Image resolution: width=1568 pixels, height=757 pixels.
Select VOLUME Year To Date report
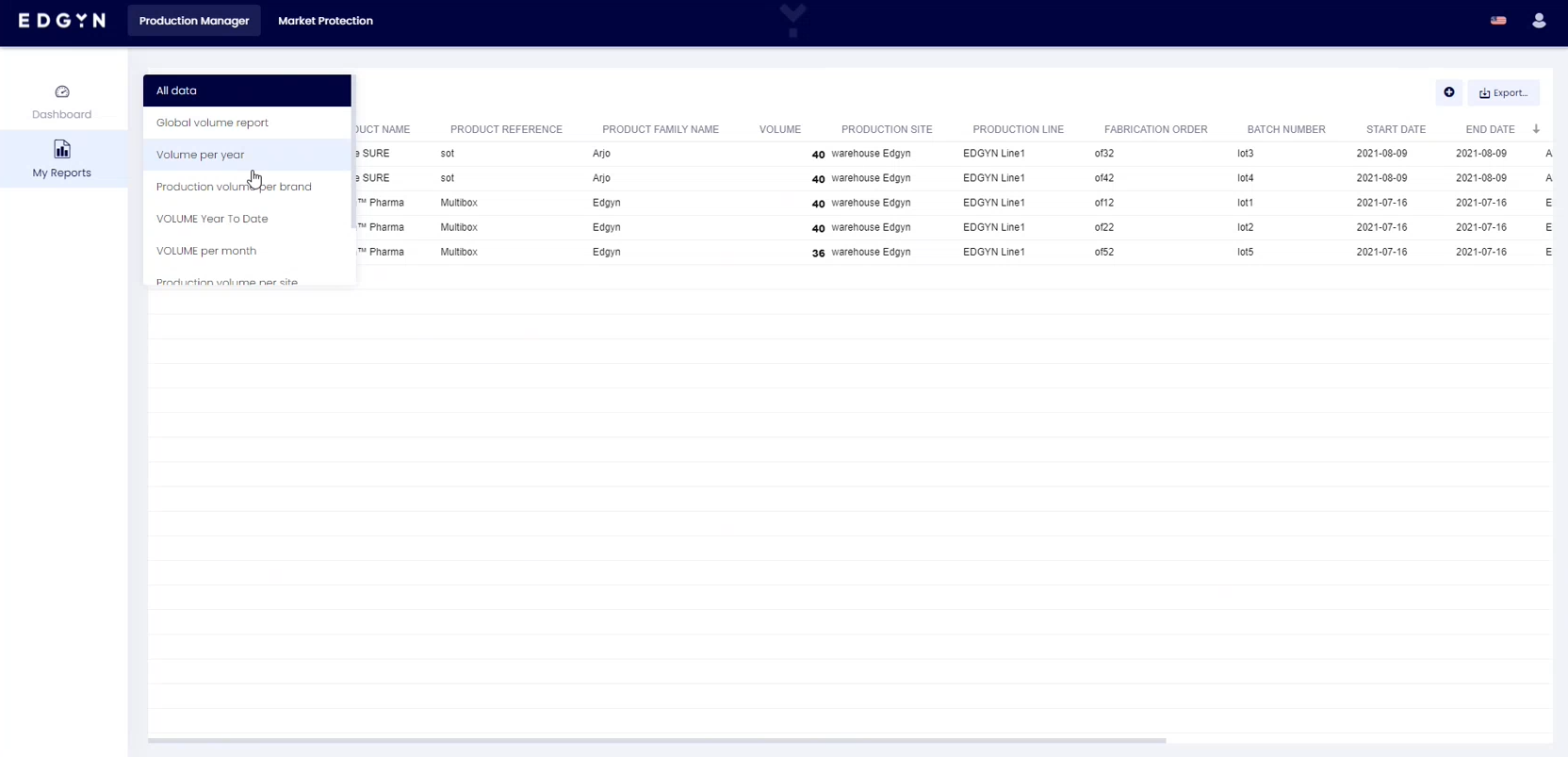click(x=247, y=219)
